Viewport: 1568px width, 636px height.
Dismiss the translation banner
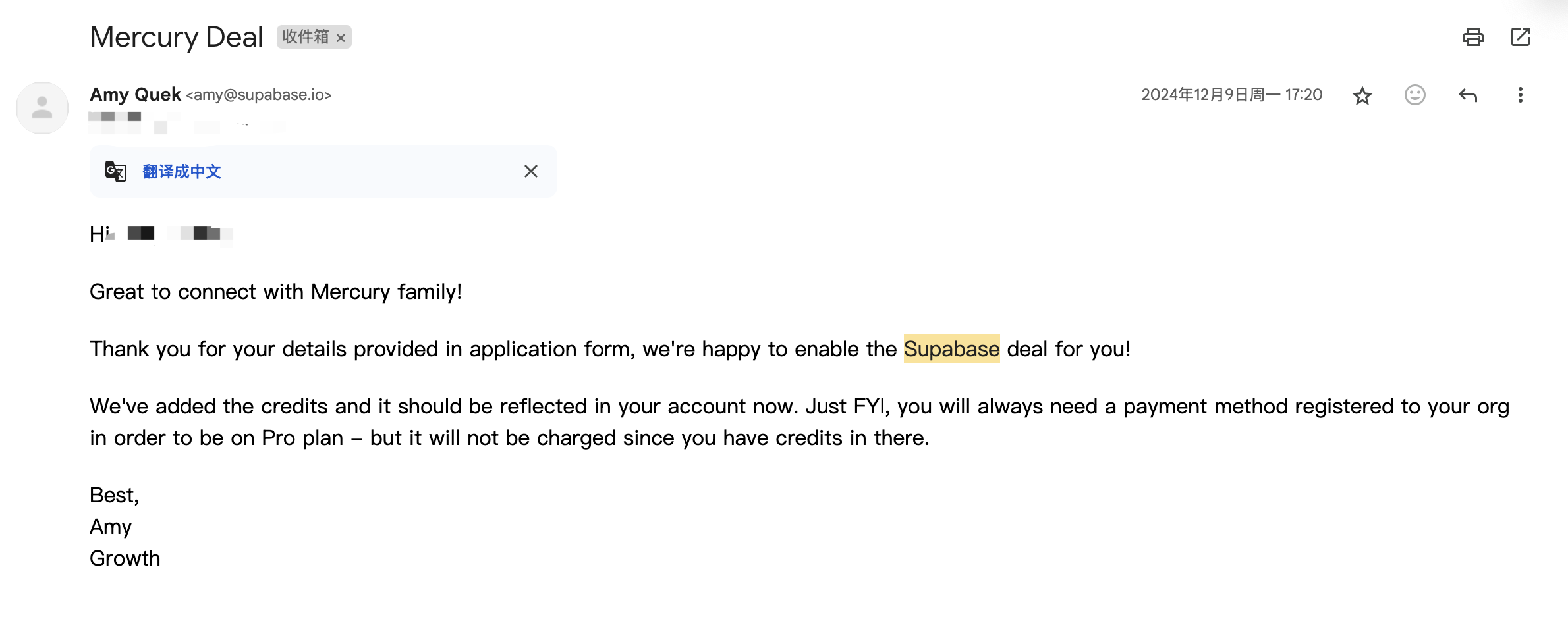[x=530, y=171]
